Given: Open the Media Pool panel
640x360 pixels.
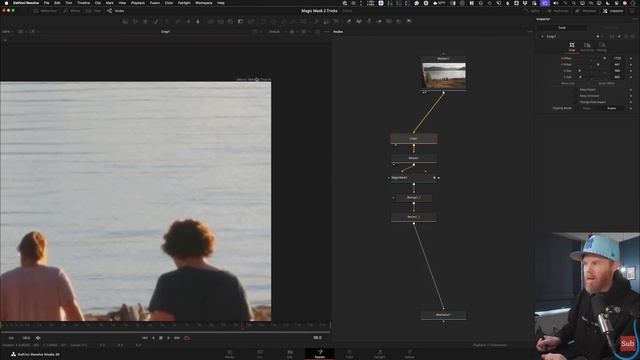Looking at the screenshot, I should (45, 11).
